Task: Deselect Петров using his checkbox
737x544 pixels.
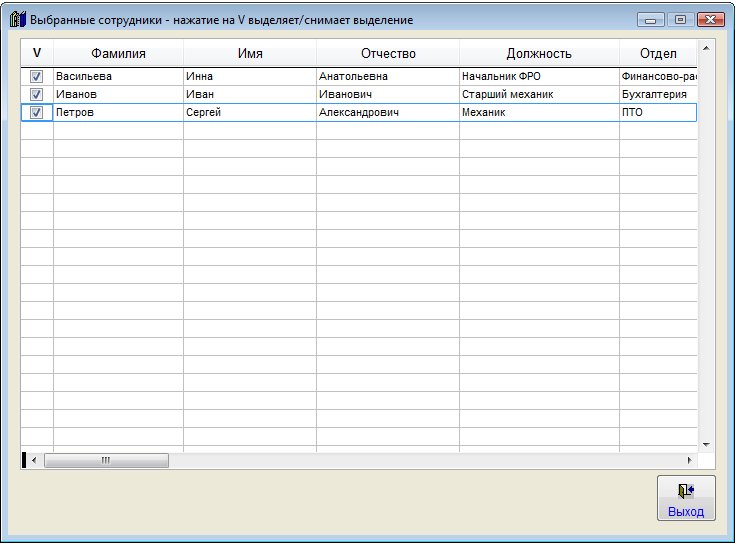Action: click(x=37, y=113)
